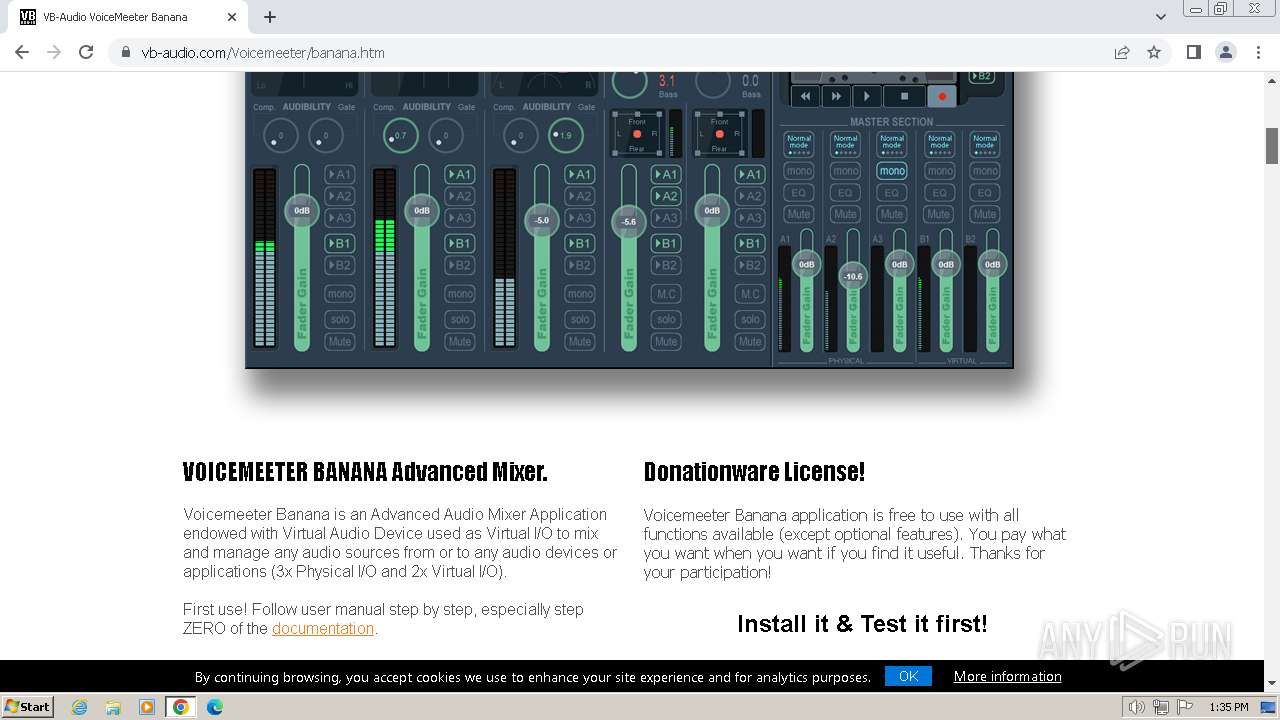Toggle A2 routing on the -5.6 fader strip
This screenshot has width=1280, height=720.
pyautogui.click(x=666, y=196)
